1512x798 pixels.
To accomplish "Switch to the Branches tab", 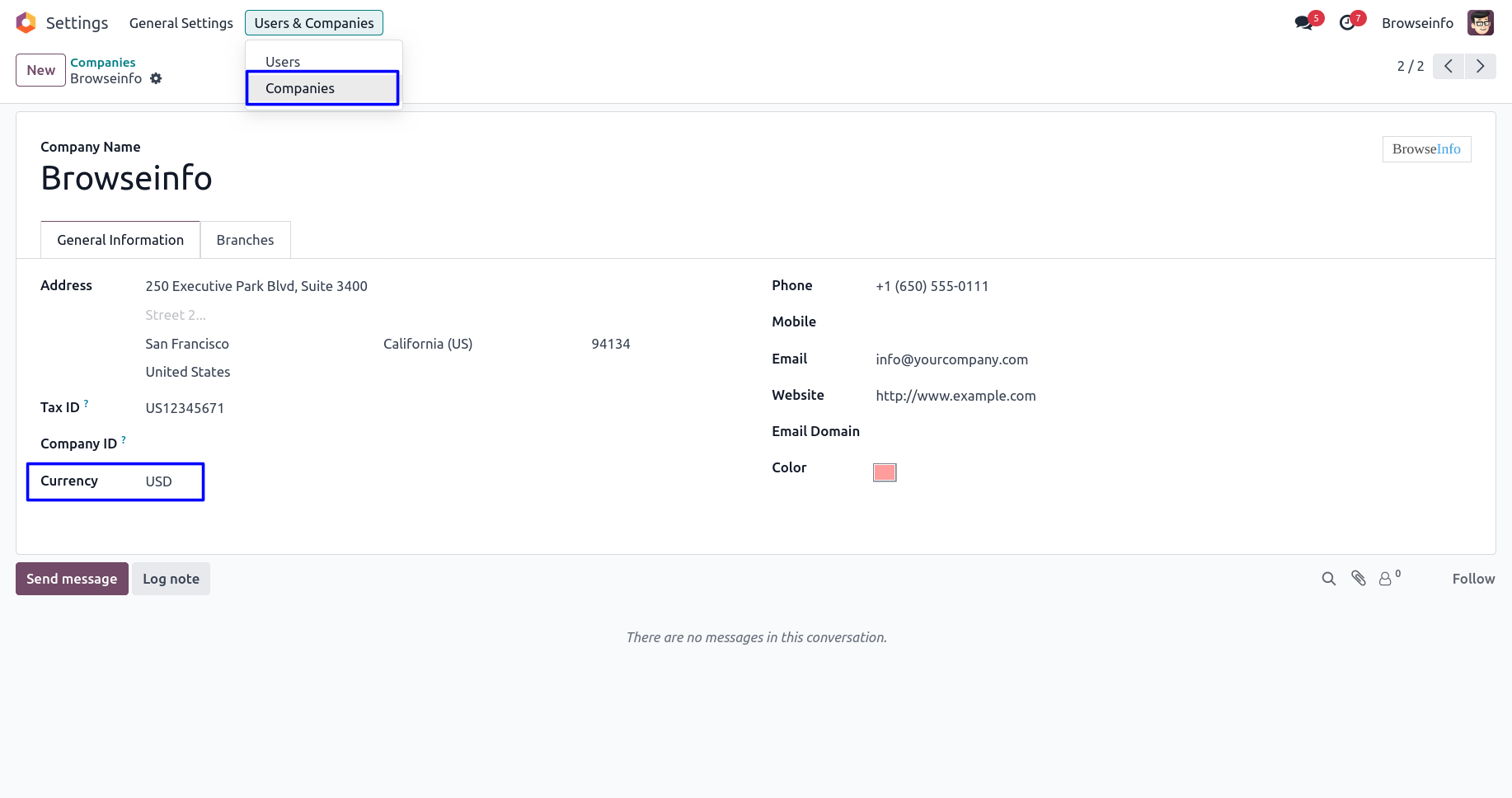I will [x=245, y=240].
